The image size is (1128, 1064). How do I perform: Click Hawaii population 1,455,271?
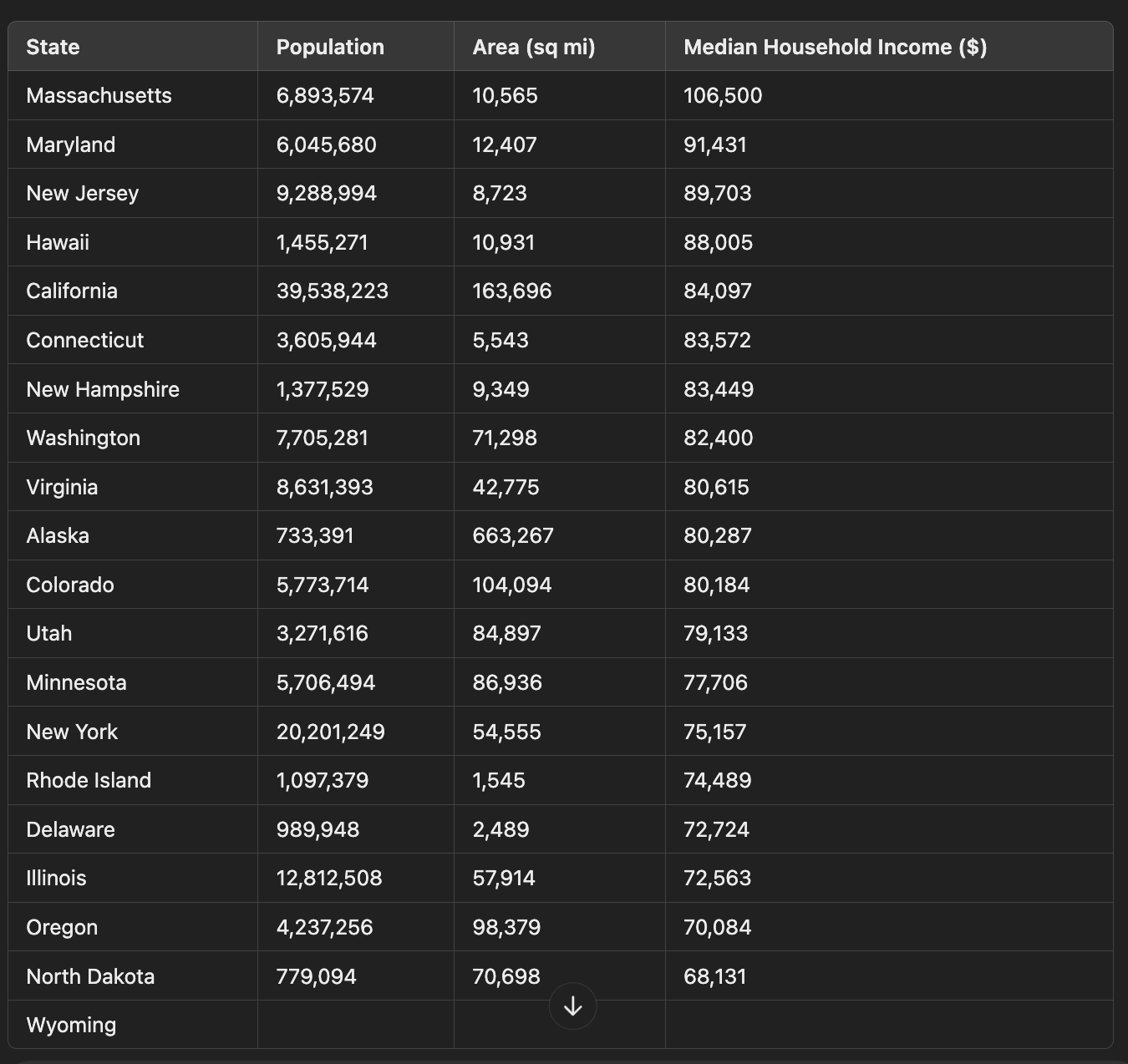323,242
